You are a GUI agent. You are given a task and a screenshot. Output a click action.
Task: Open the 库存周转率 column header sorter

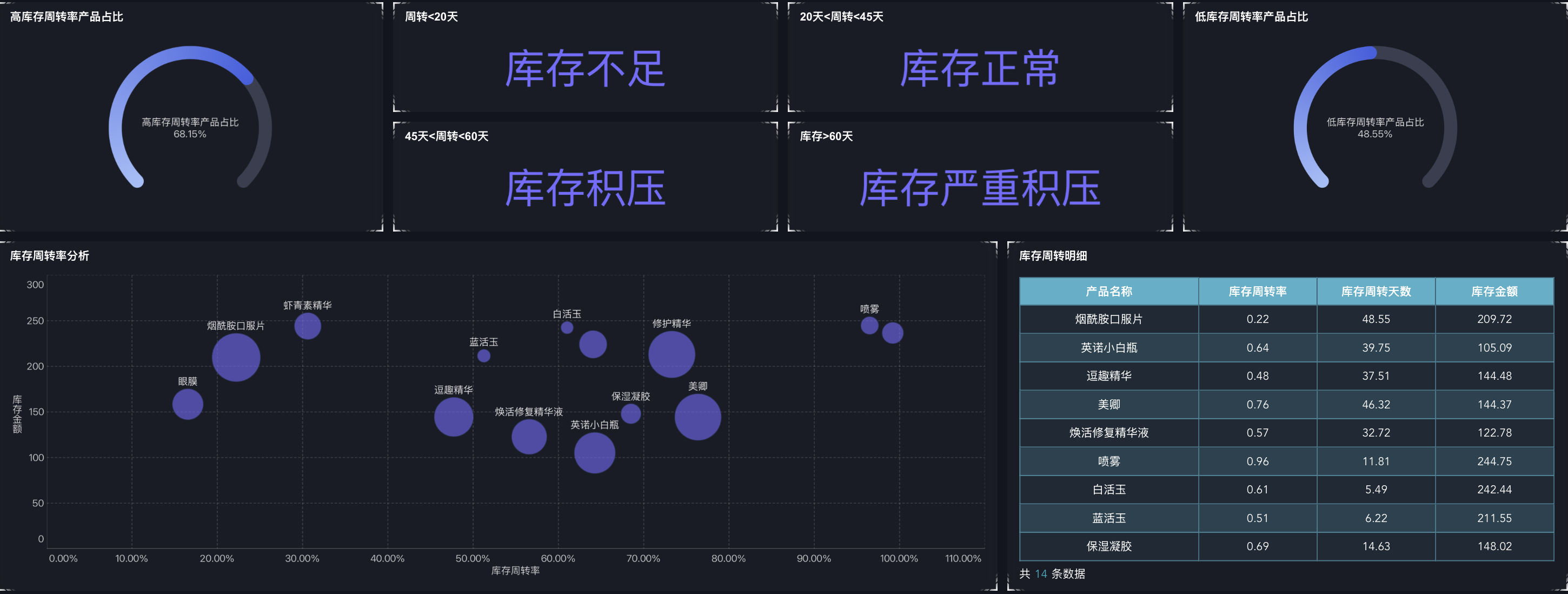click(1259, 292)
